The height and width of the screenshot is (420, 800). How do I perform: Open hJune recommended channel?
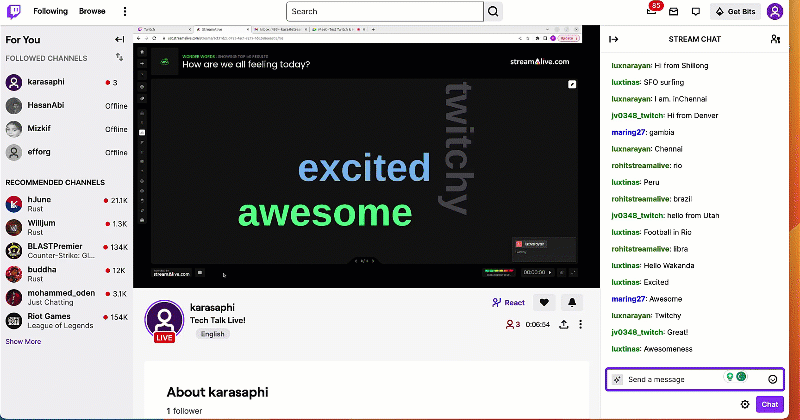(x=66, y=204)
